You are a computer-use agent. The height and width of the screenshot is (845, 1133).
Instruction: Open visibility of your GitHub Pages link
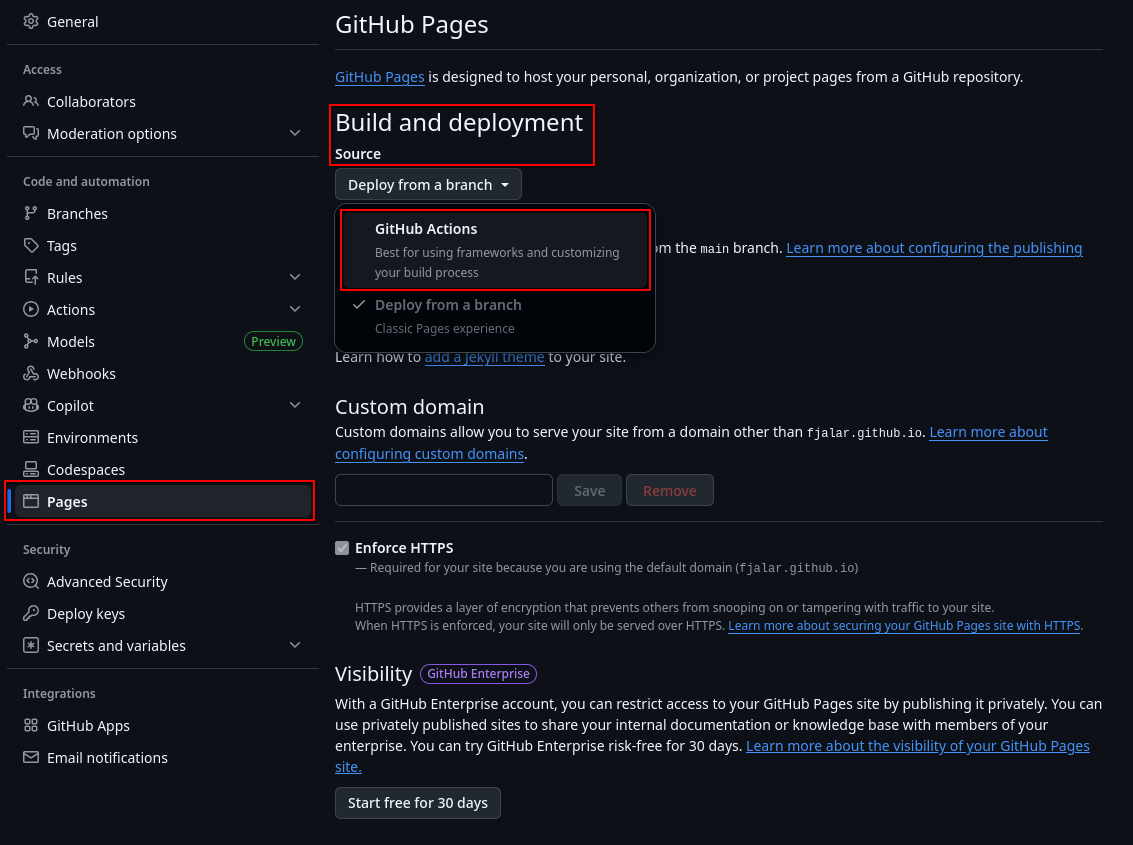918,745
